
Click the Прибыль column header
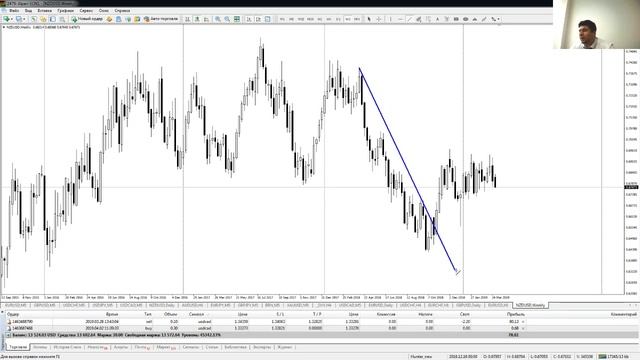(516, 314)
